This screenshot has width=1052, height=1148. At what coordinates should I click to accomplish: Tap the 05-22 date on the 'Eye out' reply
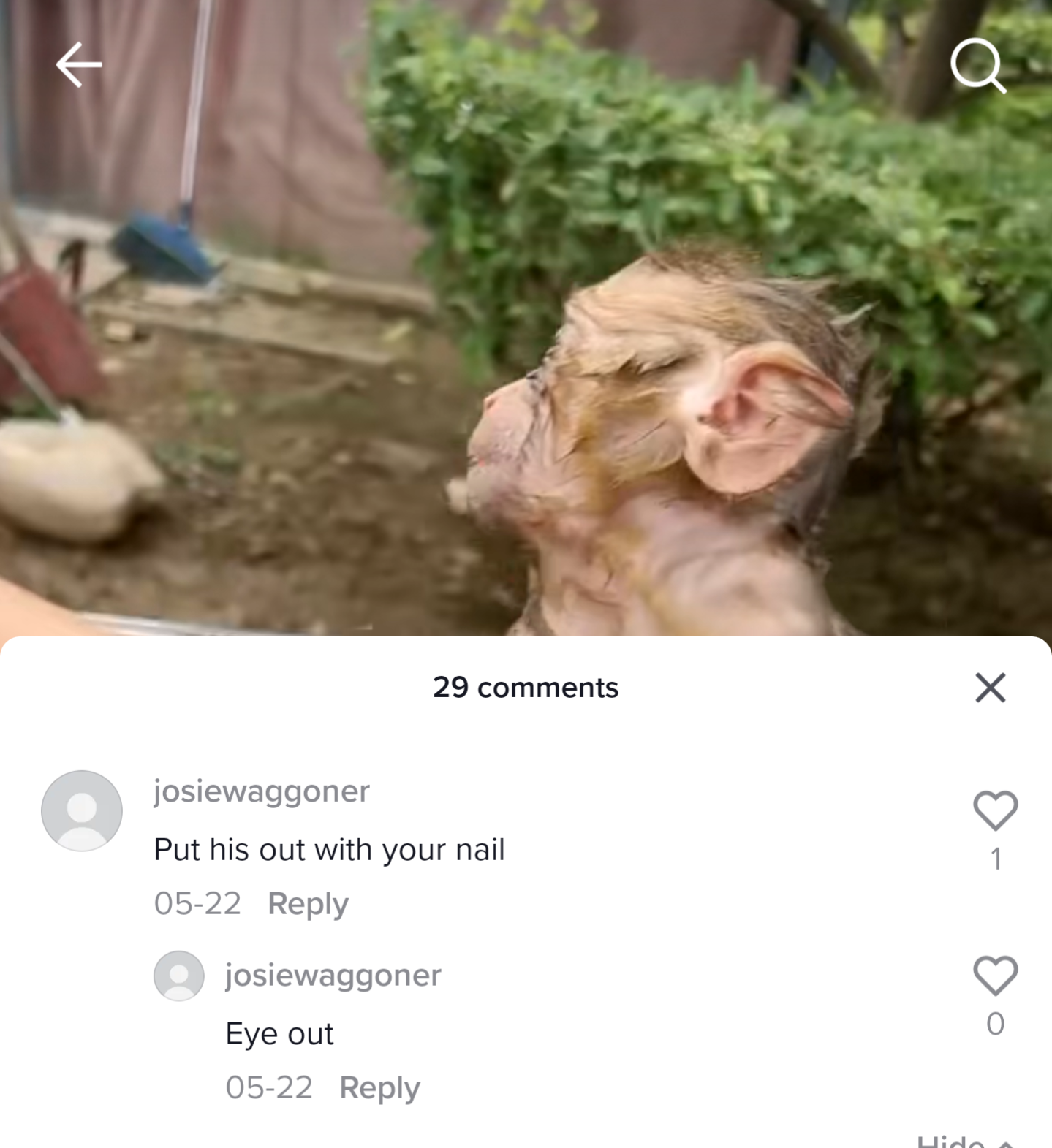269,1088
